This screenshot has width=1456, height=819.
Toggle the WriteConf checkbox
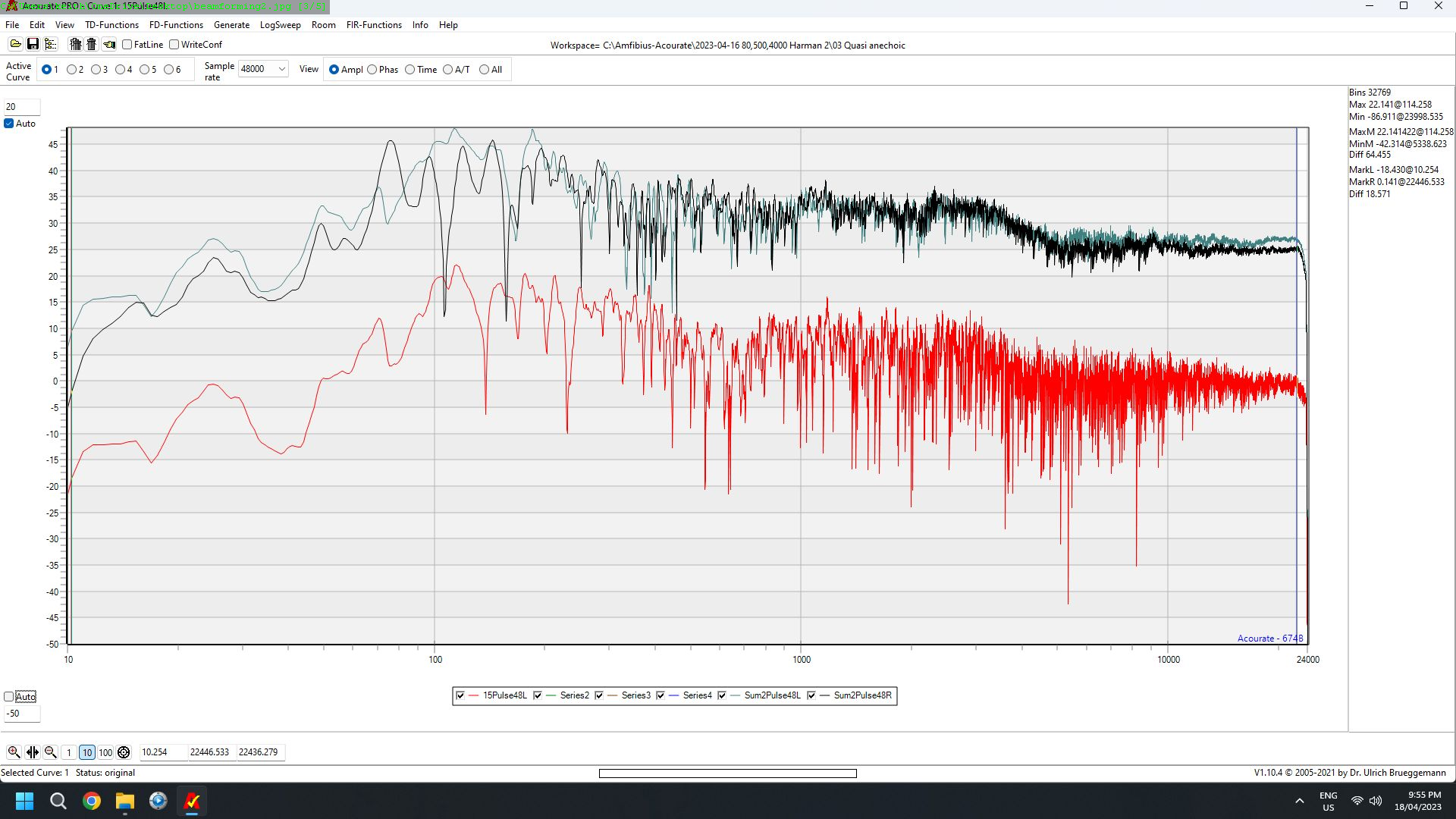(x=174, y=45)
